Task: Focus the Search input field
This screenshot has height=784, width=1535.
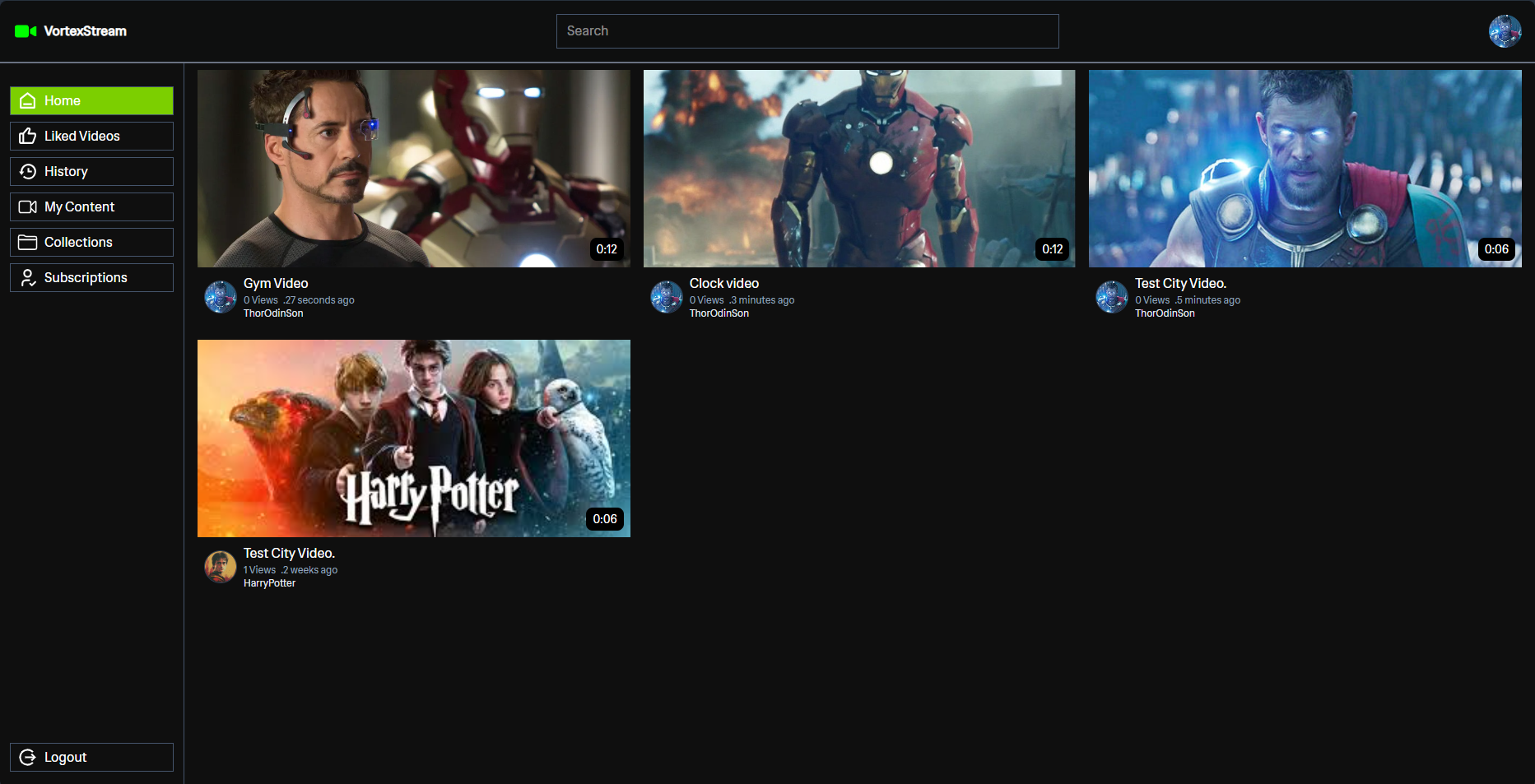Action: (x=807, y=31)
